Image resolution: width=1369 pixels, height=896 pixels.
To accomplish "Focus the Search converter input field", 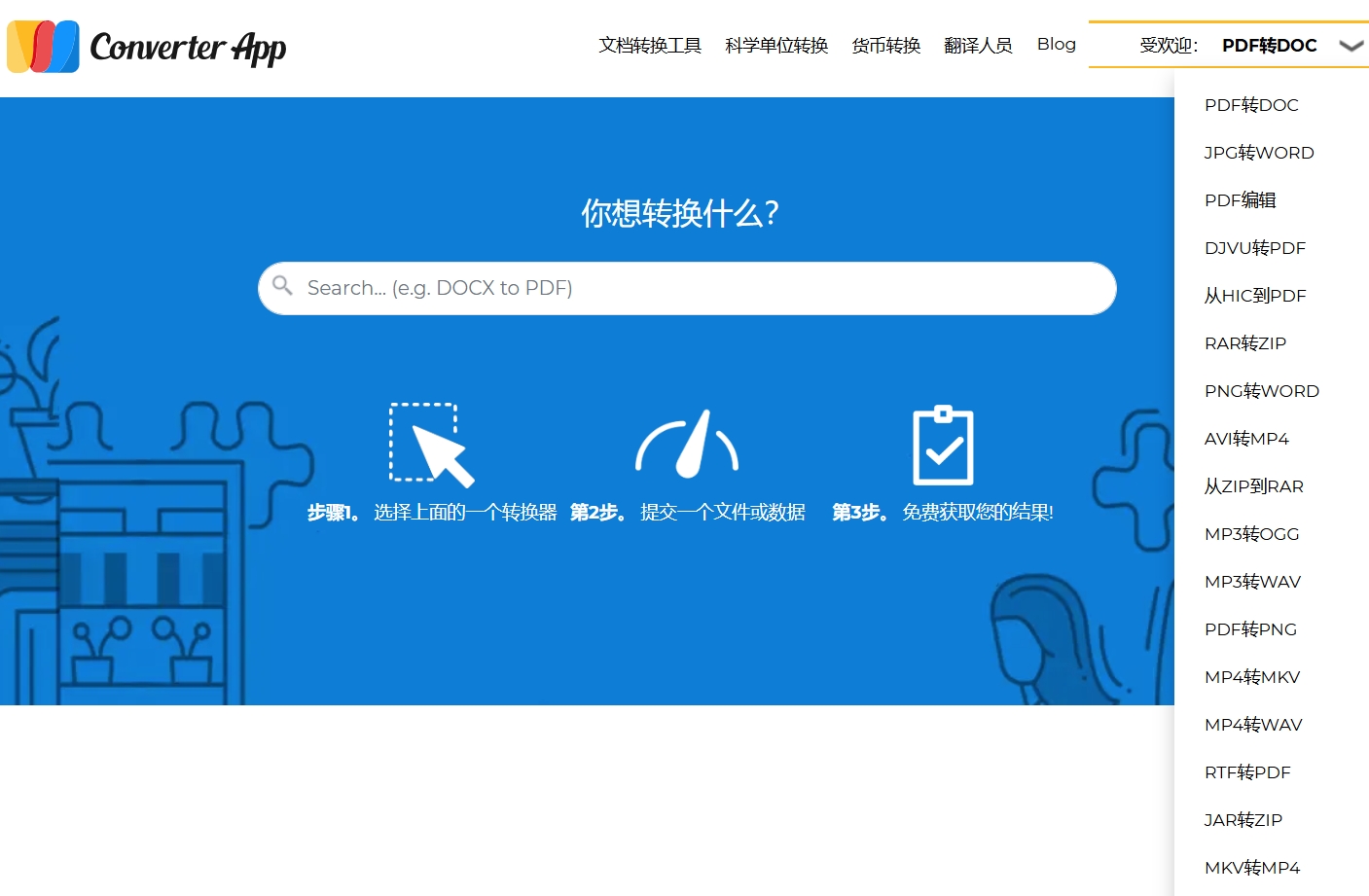I will click(687, 288).
